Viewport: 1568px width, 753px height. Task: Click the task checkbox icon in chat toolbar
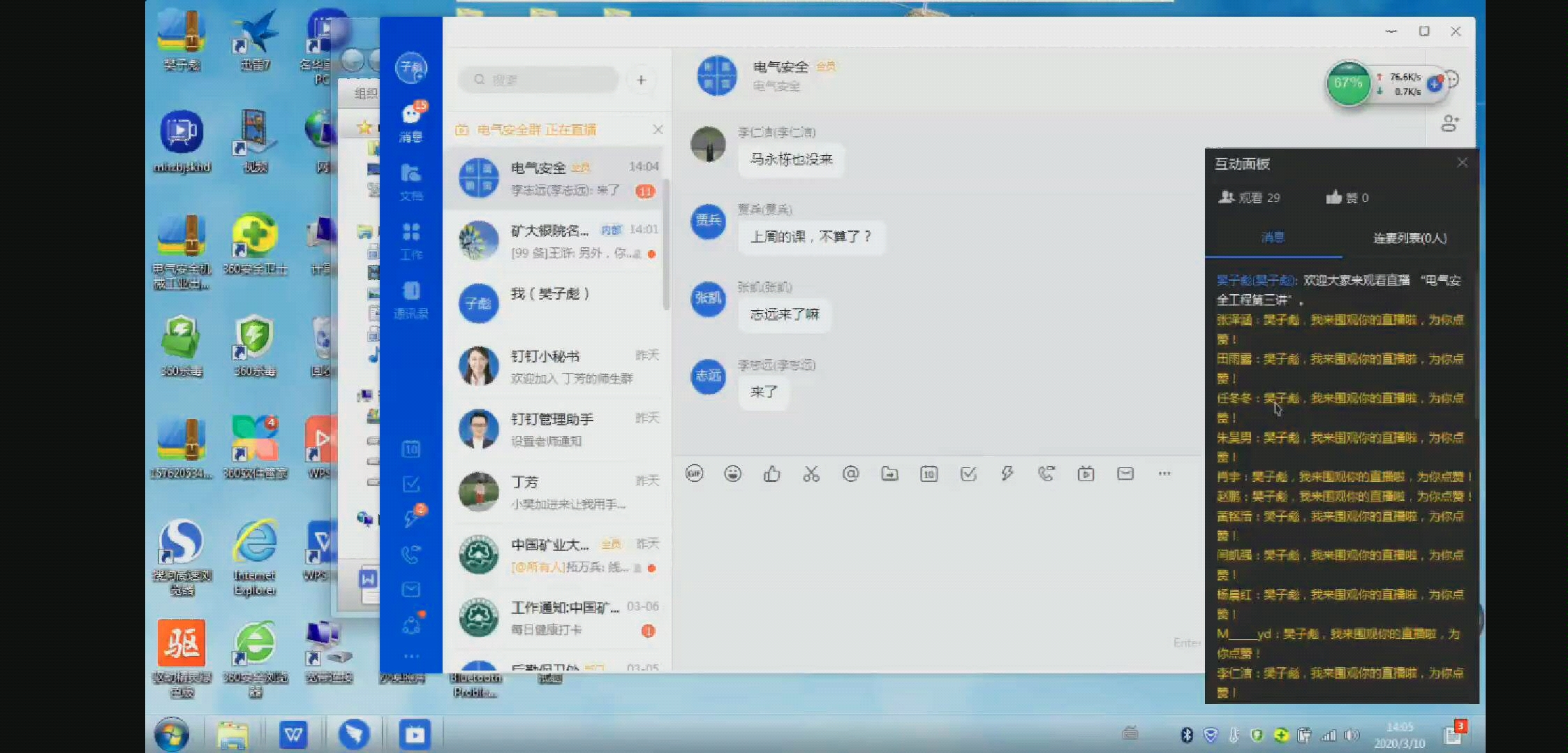tap(968, 474)
